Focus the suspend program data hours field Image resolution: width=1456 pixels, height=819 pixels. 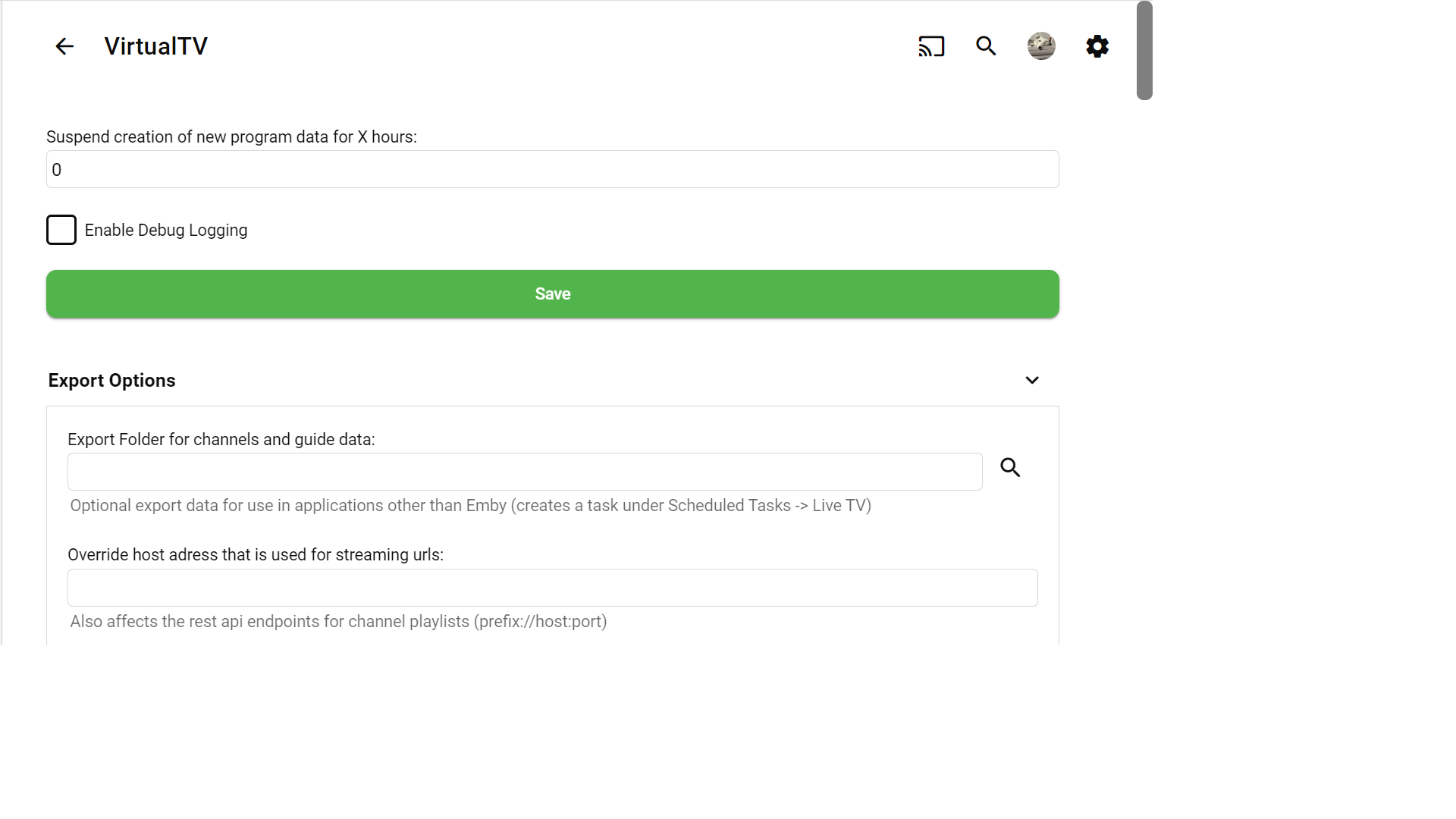coord(552,169)
